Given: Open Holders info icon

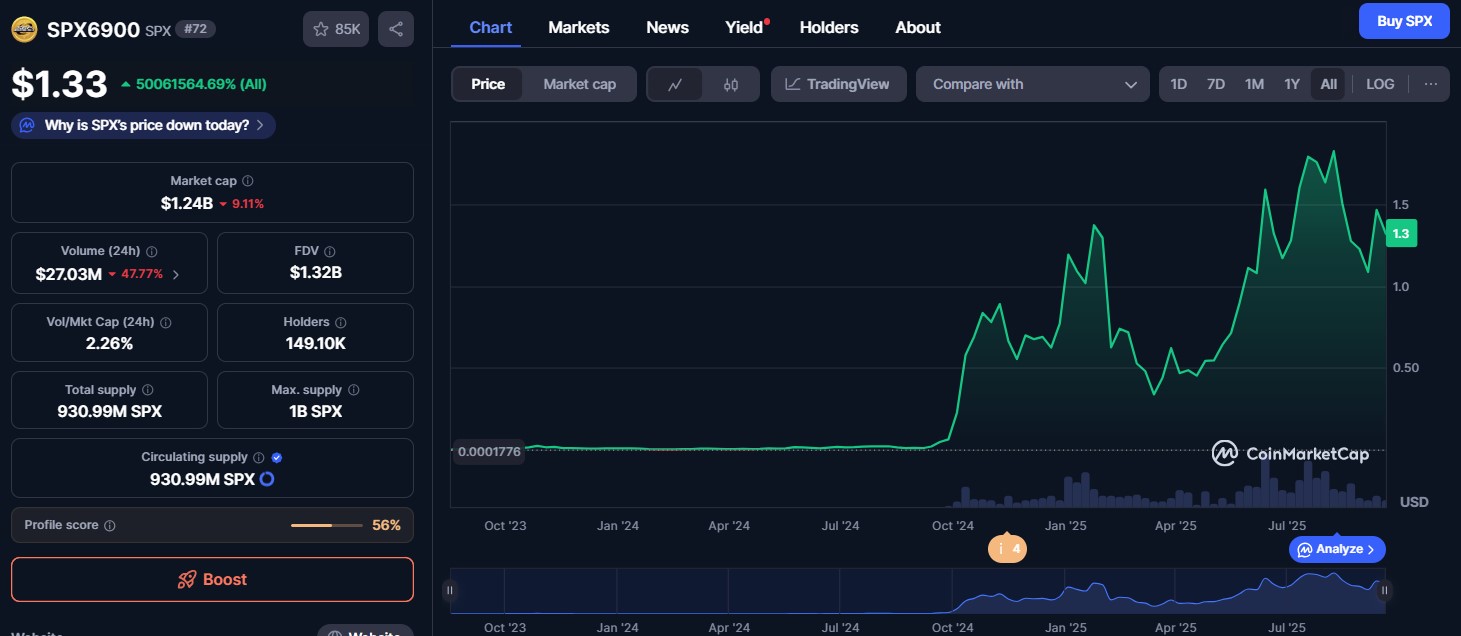Looking at the screenshot, I should click(341, 322).
